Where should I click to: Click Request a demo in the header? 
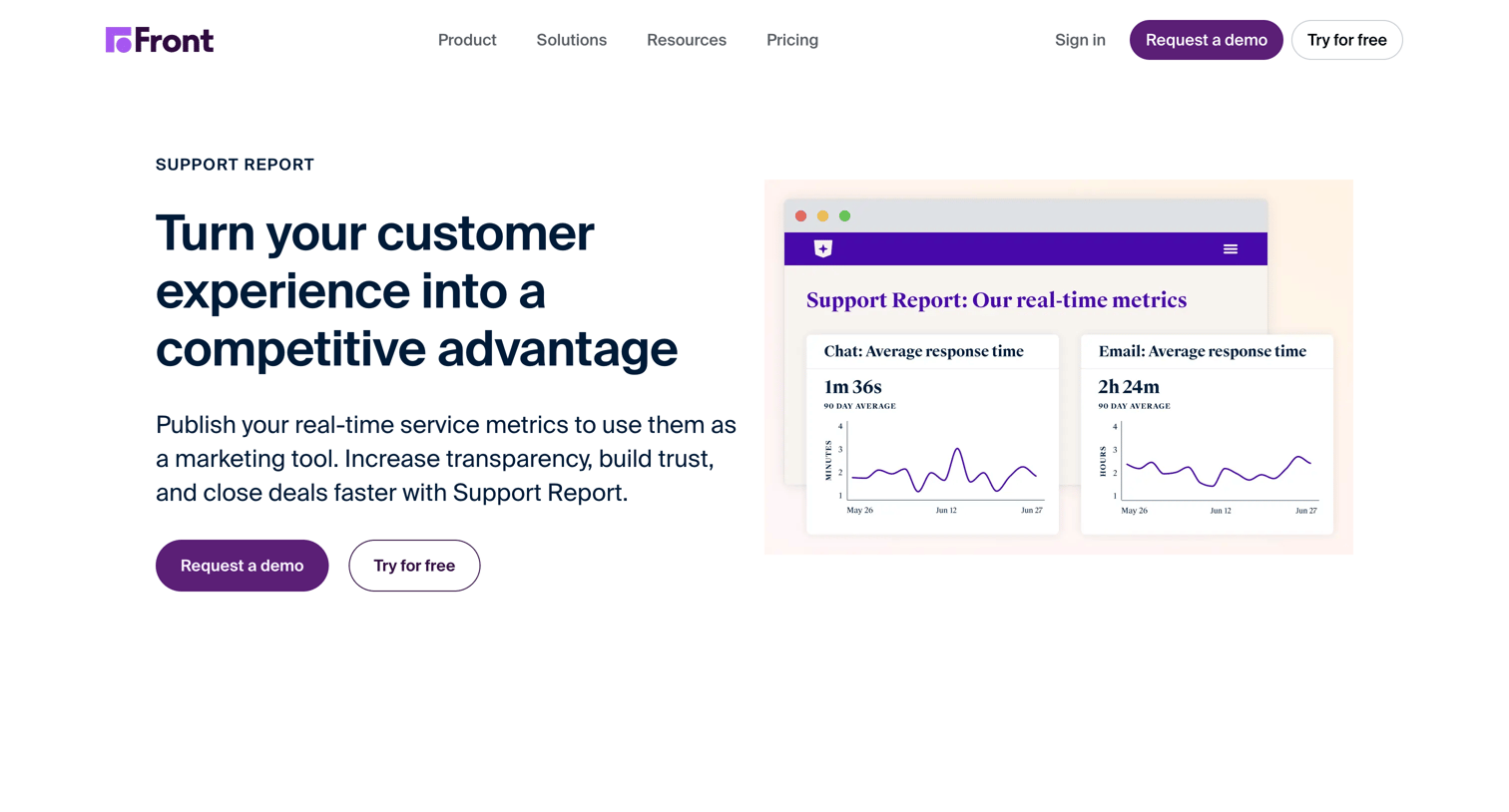(x=1206, y=40)
